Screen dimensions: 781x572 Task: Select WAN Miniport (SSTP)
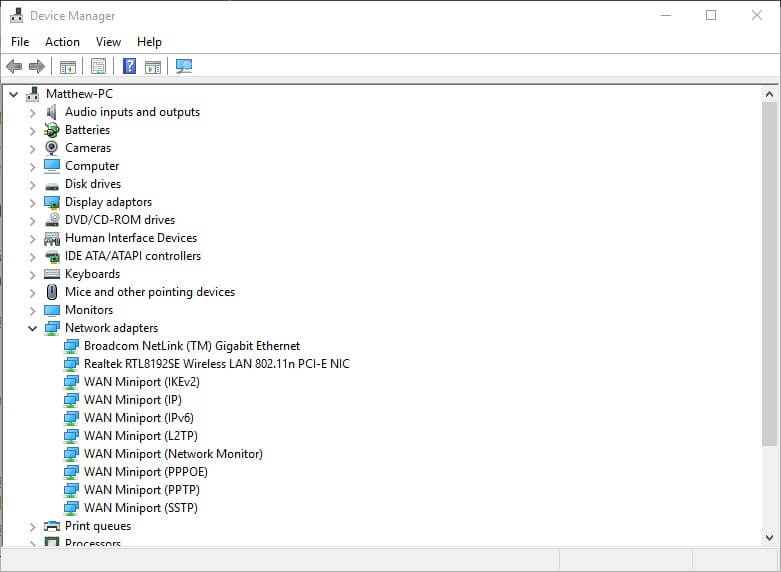pyautogui.click(x=141, y=507)
